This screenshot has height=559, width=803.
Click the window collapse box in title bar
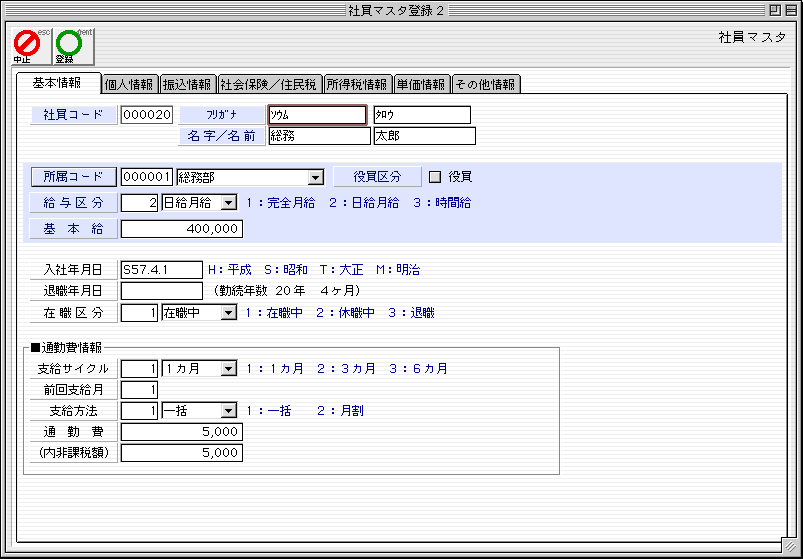791,9
